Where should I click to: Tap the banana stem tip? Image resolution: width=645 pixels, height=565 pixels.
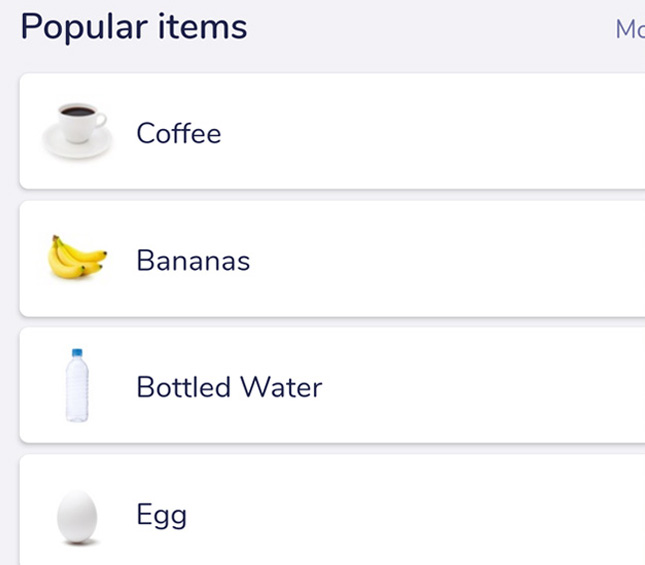pyautogui.click(x=55, y=238)
